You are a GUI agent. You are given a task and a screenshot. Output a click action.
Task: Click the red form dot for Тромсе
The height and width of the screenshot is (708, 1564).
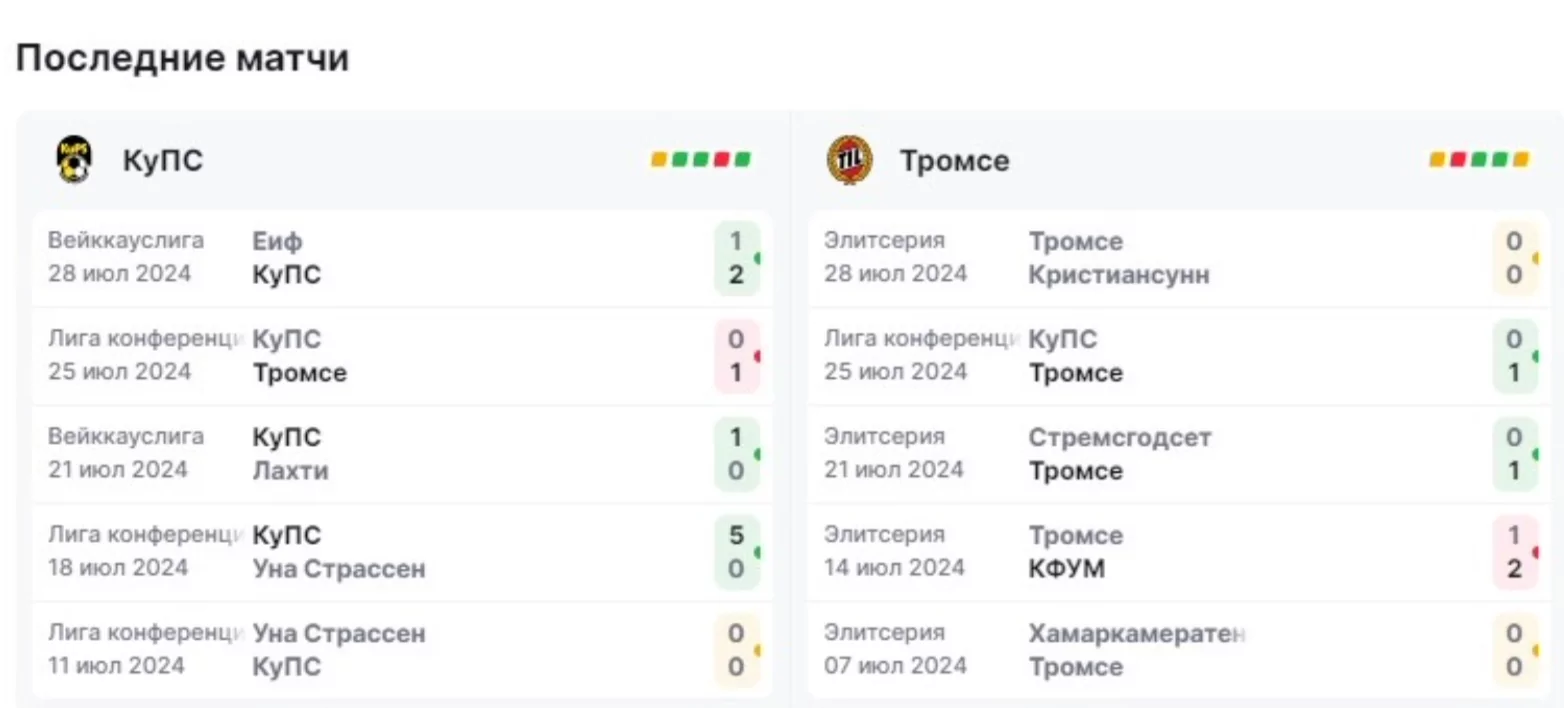[x=1458, y=159]
